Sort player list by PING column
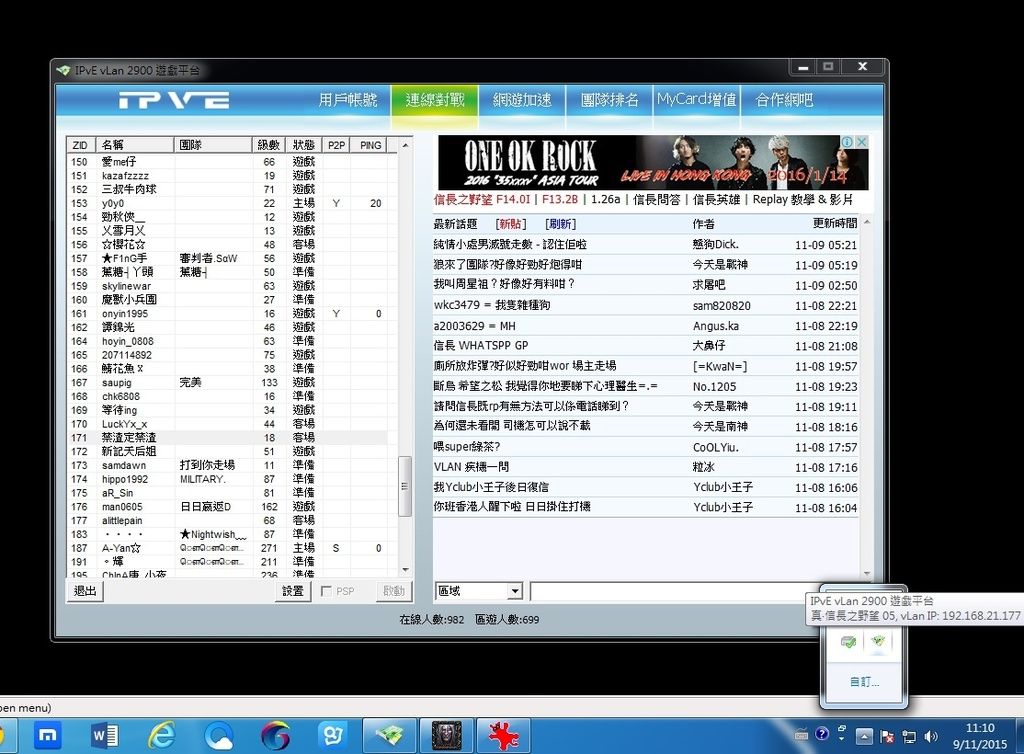The width and height of the screenshot is (1024, 754). (370, 145)
